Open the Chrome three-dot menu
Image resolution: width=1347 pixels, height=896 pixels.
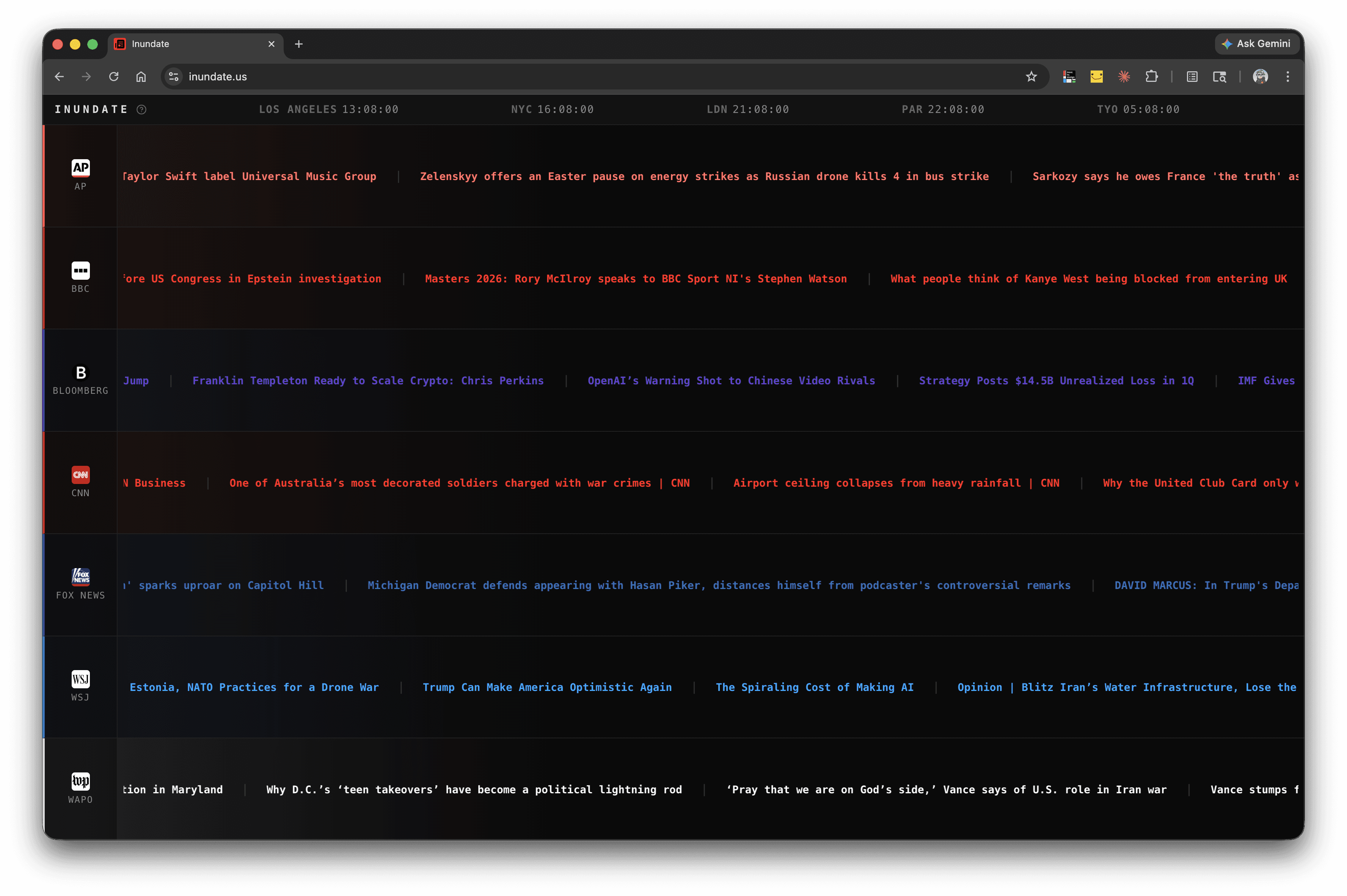1287,77
